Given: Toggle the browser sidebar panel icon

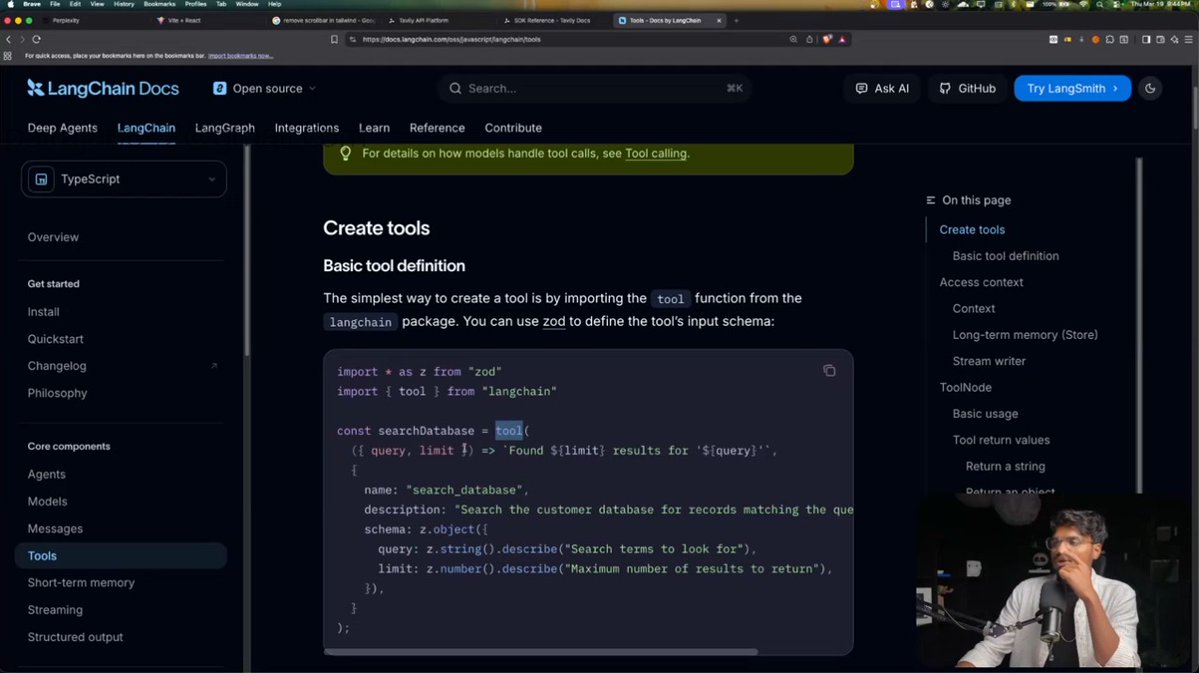Looking at the screenshot, I should click(x=1145, y=39).
